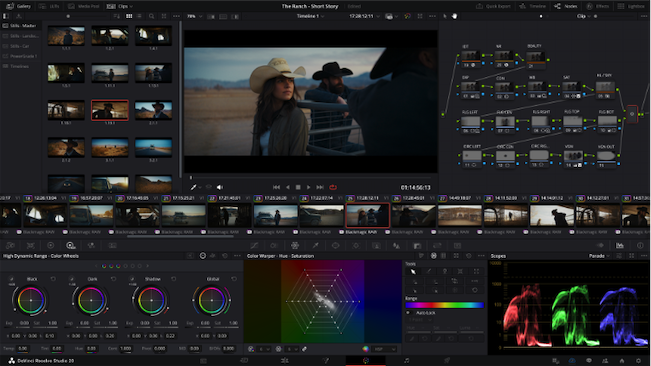Open the Scopes palette icon
This screenshot has height=366, width=651.
point(619,246)
